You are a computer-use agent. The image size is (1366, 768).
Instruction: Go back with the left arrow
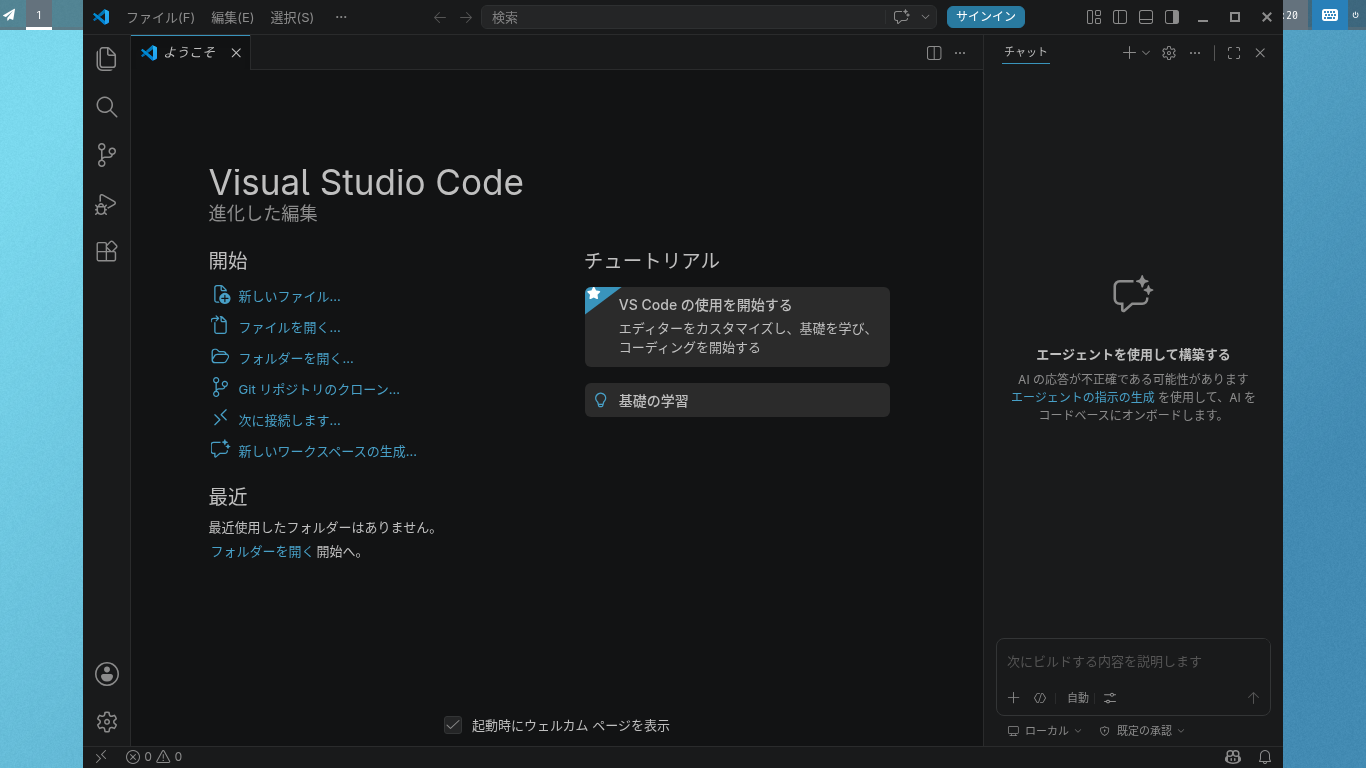(x=439, y=17)
